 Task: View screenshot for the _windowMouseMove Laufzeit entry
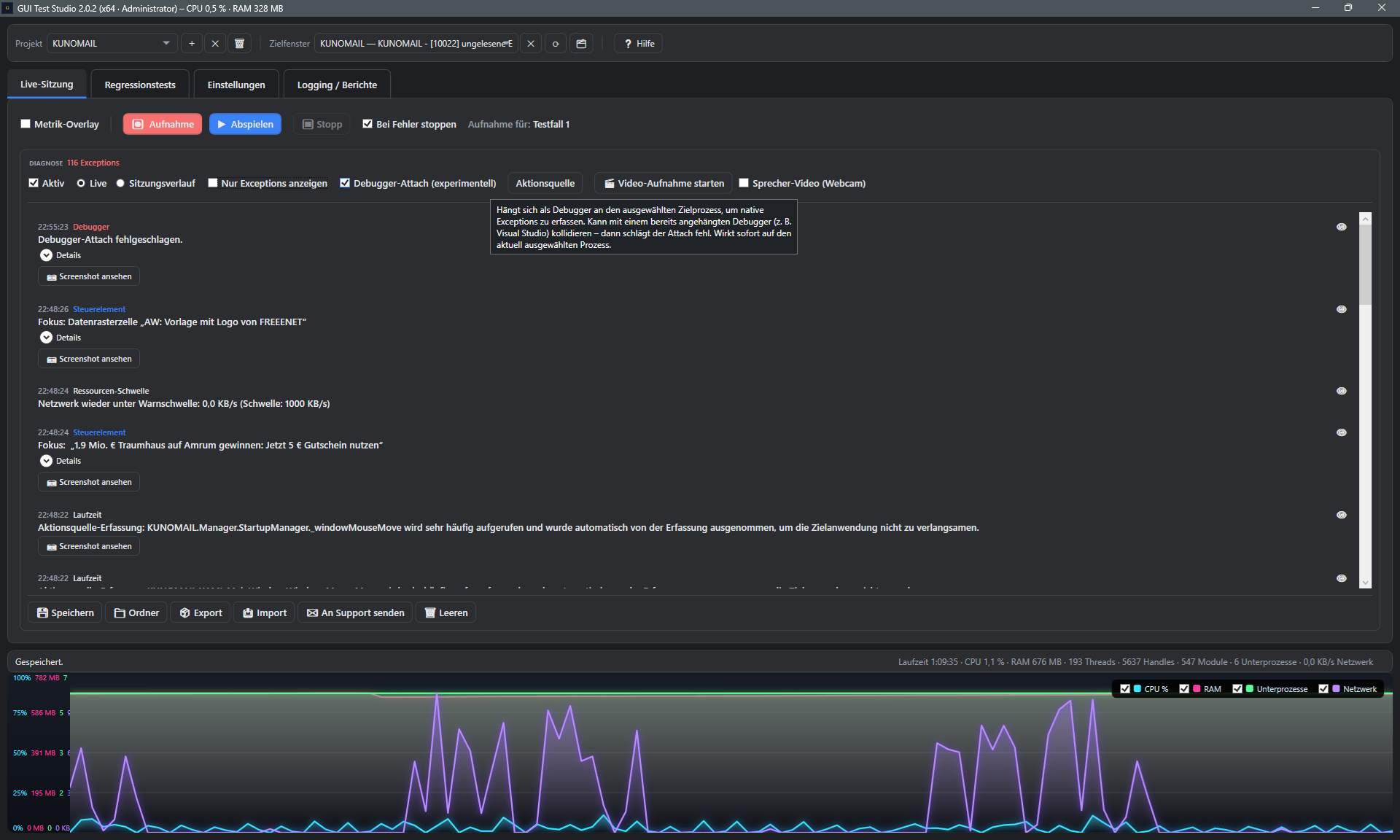tap(89, 546)
